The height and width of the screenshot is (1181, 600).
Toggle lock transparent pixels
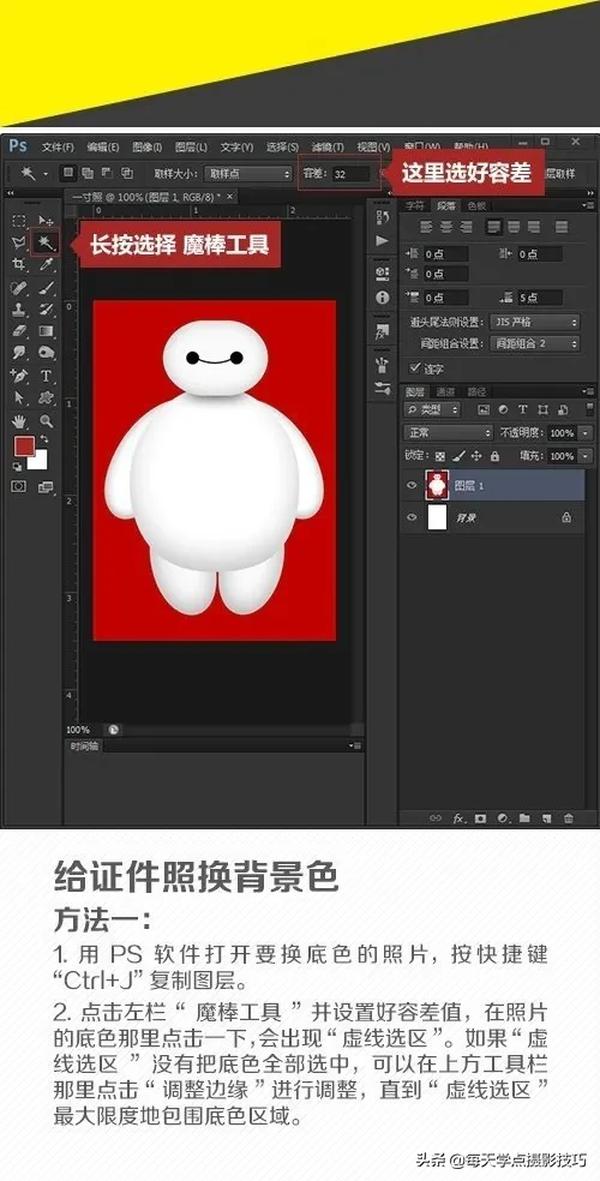click(x=440, y=456)
